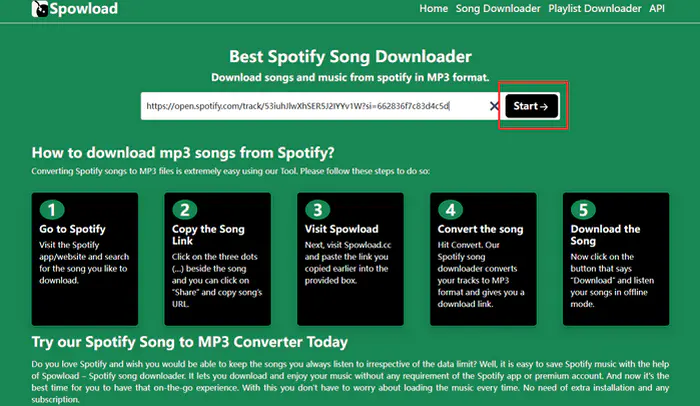Select the "Download the Song" step title
700x406 pixels.
[x=607, y=236]
